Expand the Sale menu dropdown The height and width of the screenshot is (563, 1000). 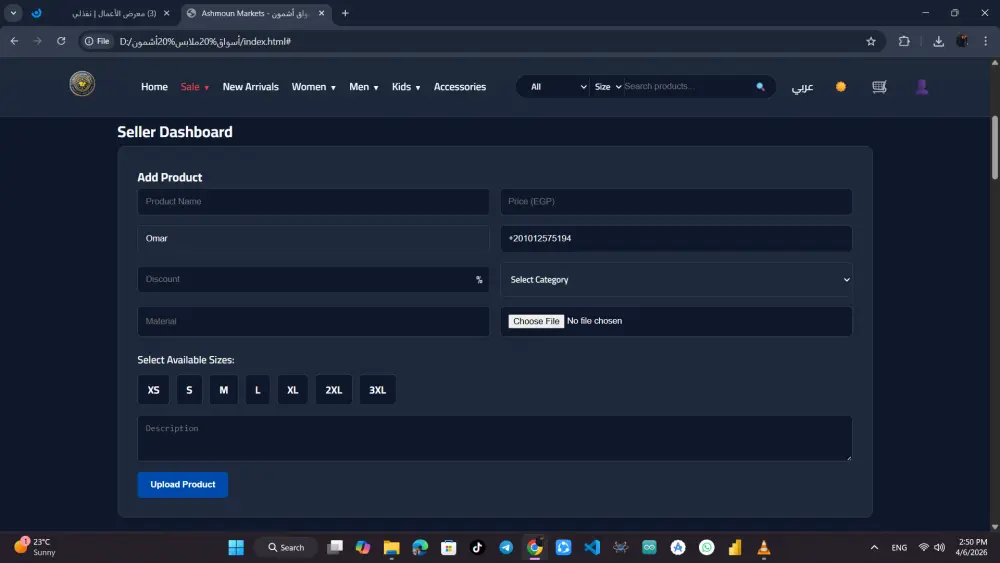[x=195, y=87]
